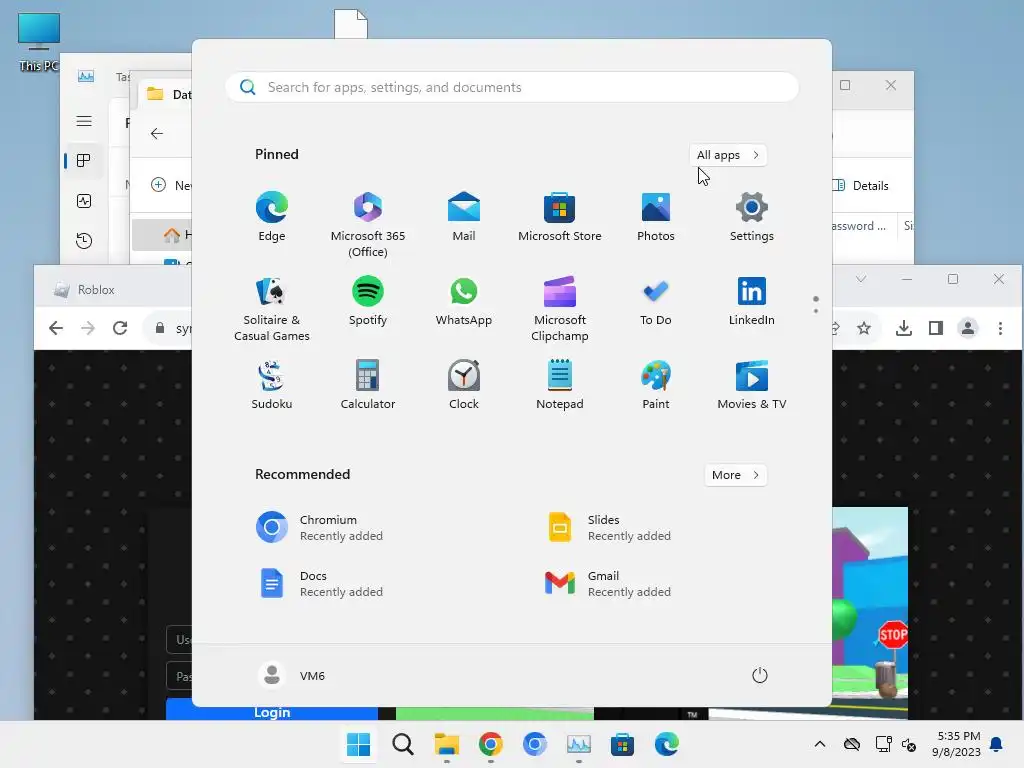Reload the Roblox page in browser

point(120,328)
